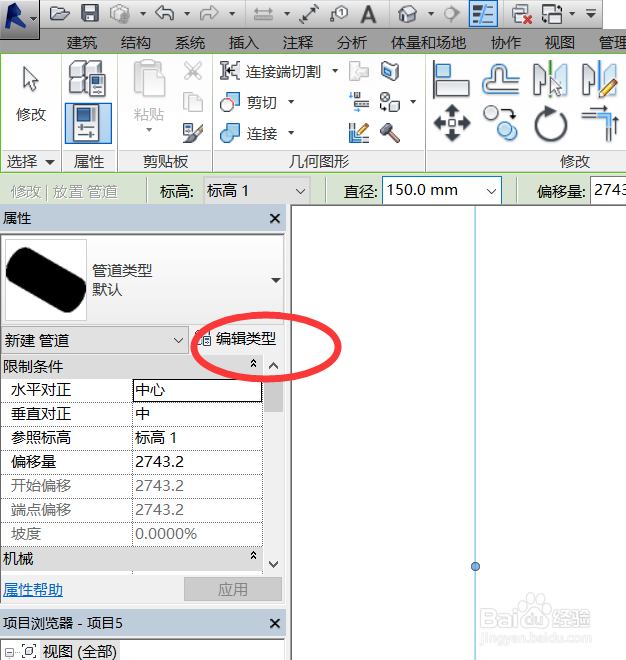Click the 应用 button
This screenshot has height=660, width=626.
(233, 589)
